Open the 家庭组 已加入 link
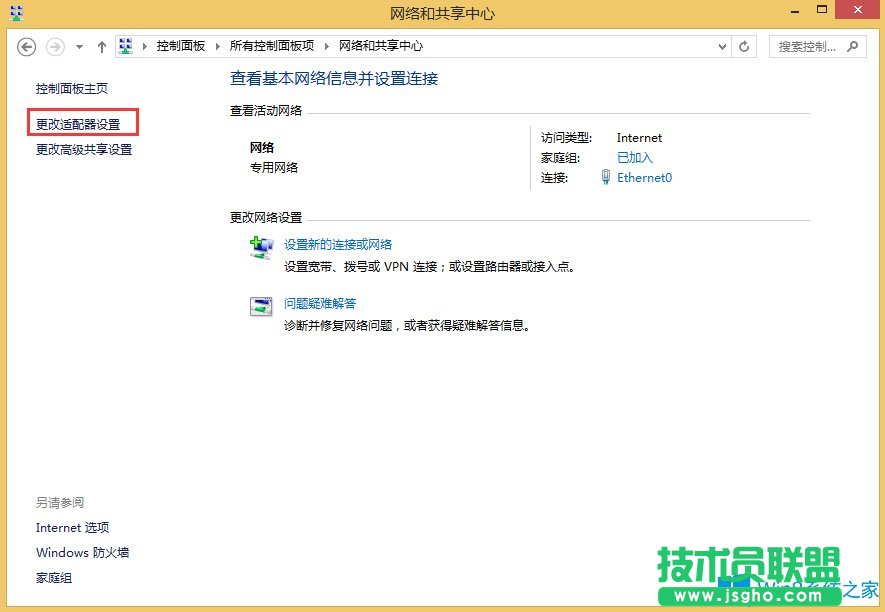The height and width of the screenshot is (612, 885). click(x=634, y=157)
